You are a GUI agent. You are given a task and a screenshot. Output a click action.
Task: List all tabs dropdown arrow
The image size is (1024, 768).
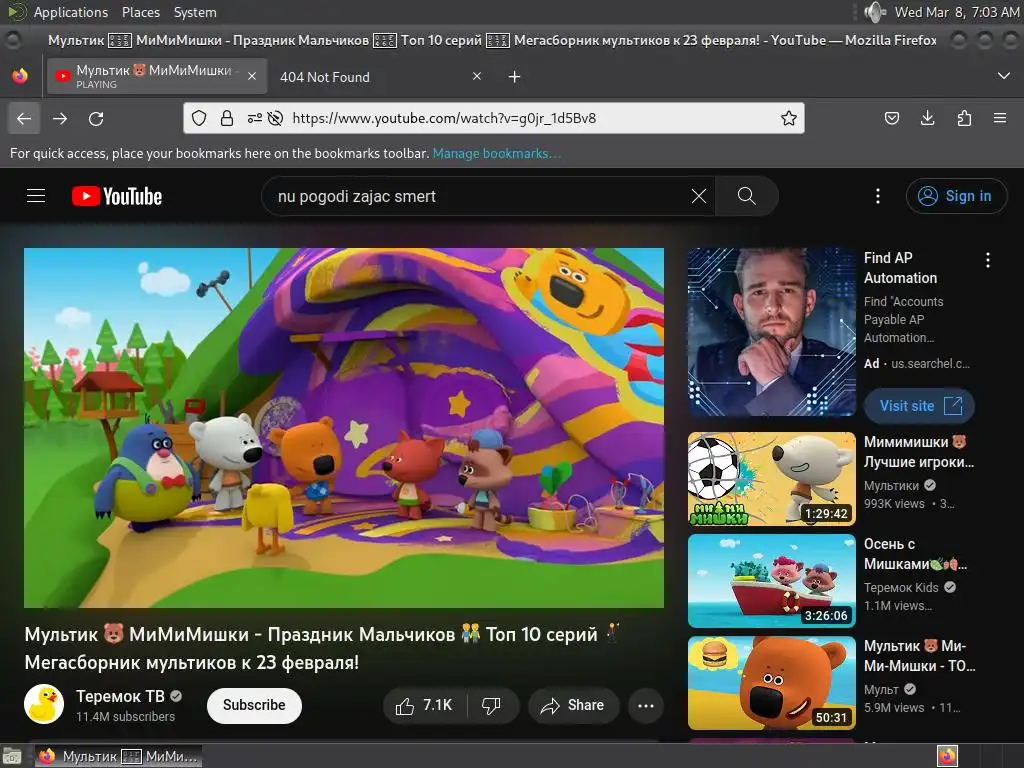[x=1004, y=76]
